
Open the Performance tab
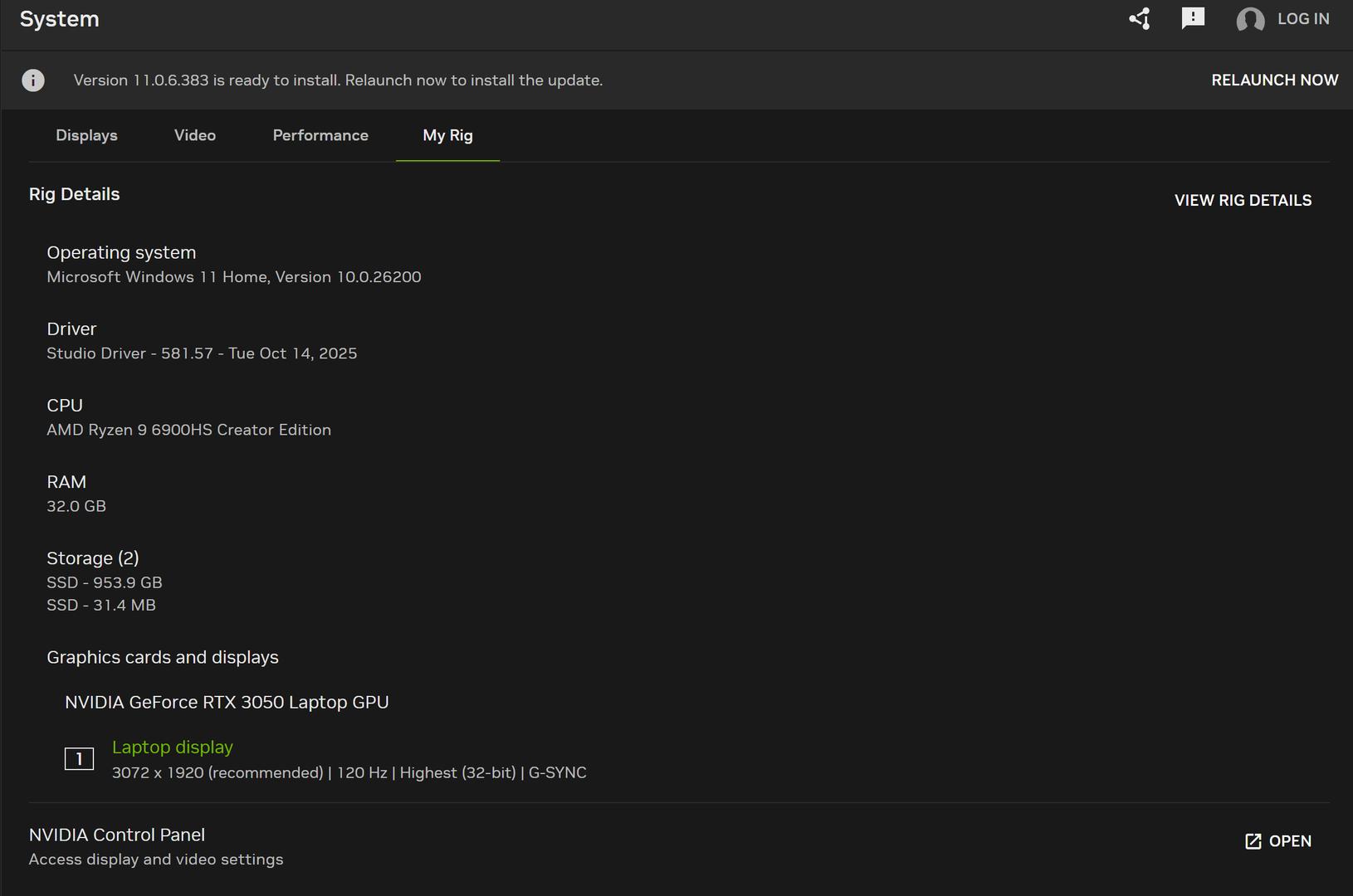click(x=320, y=135)
